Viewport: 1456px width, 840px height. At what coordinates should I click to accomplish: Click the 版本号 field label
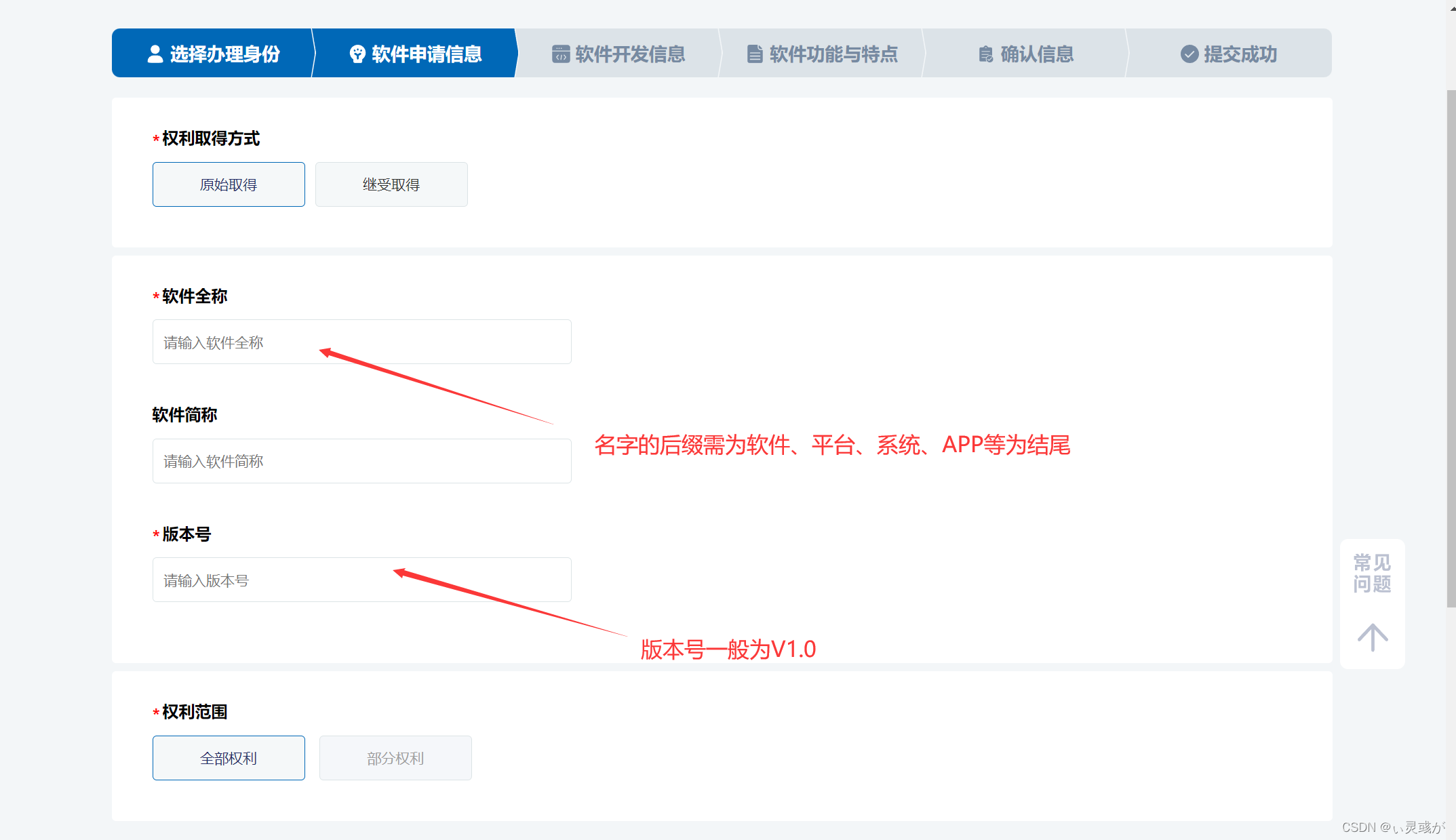186,534
